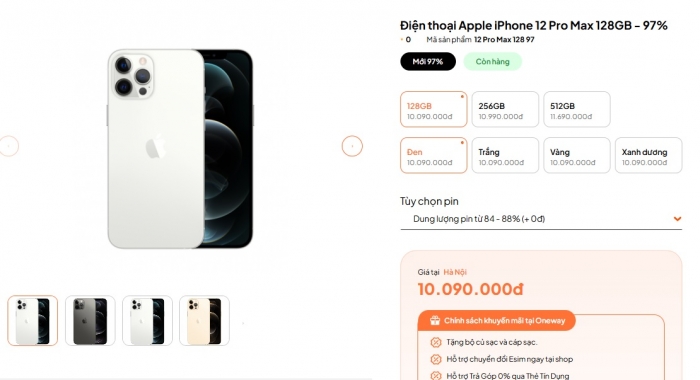Change the Hà Nội price location
This screenshot has width=700, height=380.
[x=454, y=272]
